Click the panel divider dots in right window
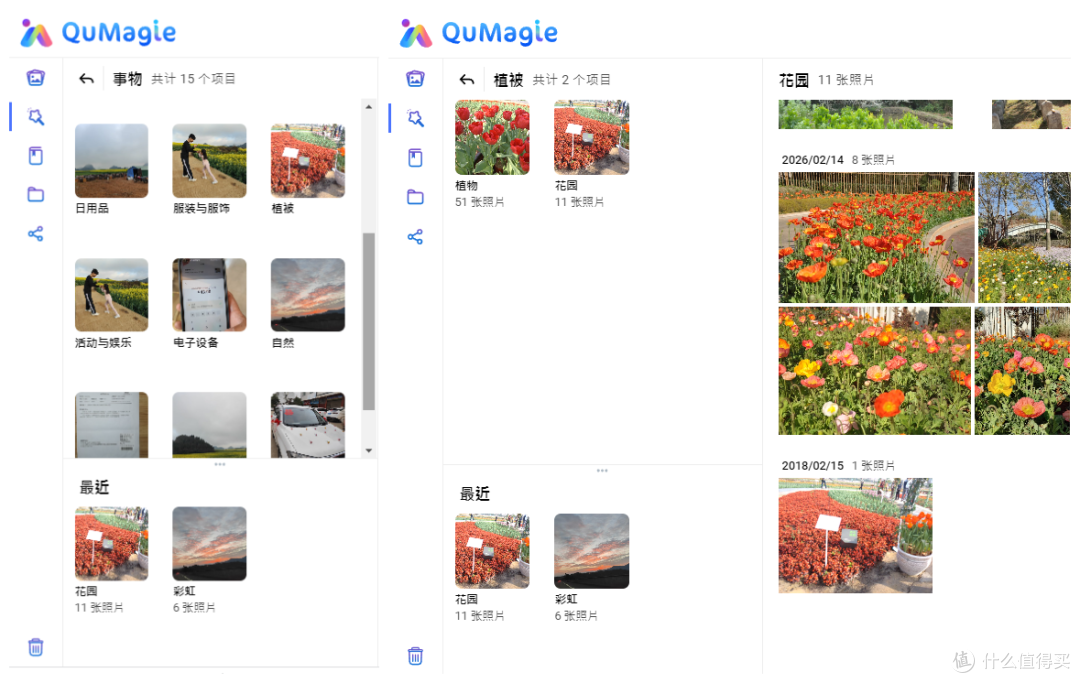The image size is (1080, 683). 602,471
